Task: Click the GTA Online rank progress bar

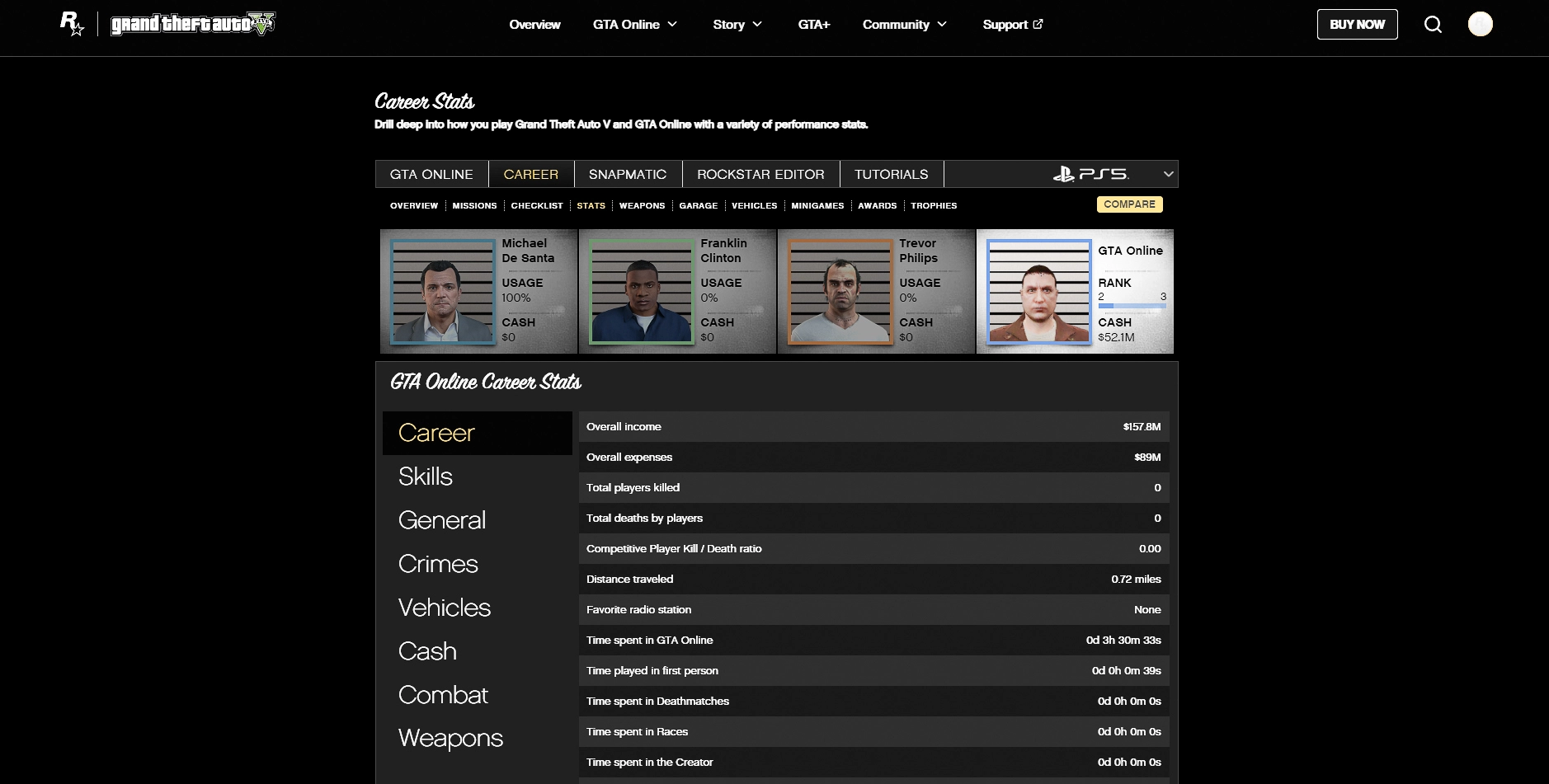Action: 1132,306
